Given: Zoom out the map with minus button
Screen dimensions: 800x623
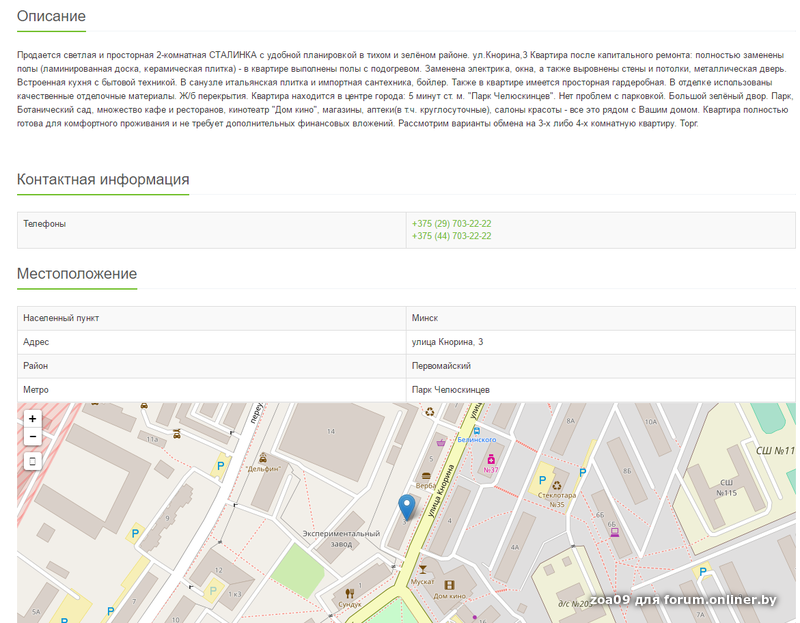Looking at the screenshot, I should [33, 437].
